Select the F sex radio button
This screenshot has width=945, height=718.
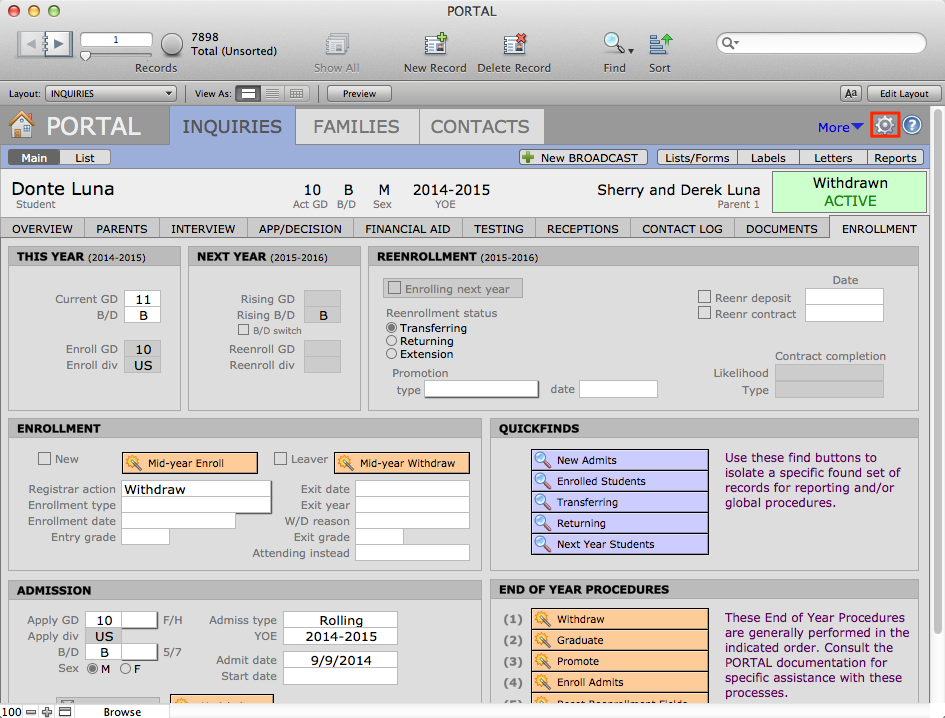125,669
